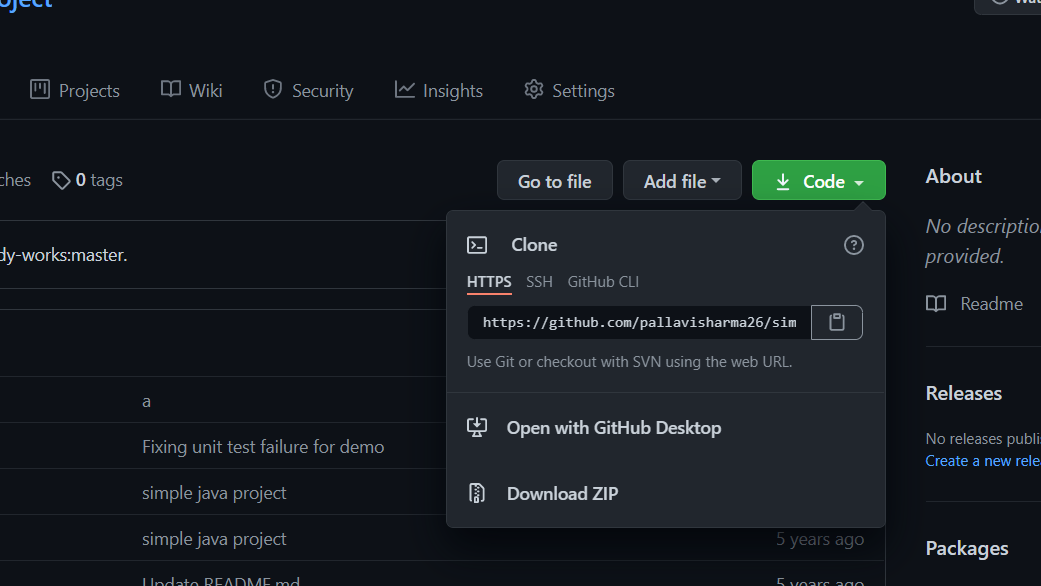Open the Security tab
The height and width of the screenshot is (586, 1041).
click(x=308, y=91)
